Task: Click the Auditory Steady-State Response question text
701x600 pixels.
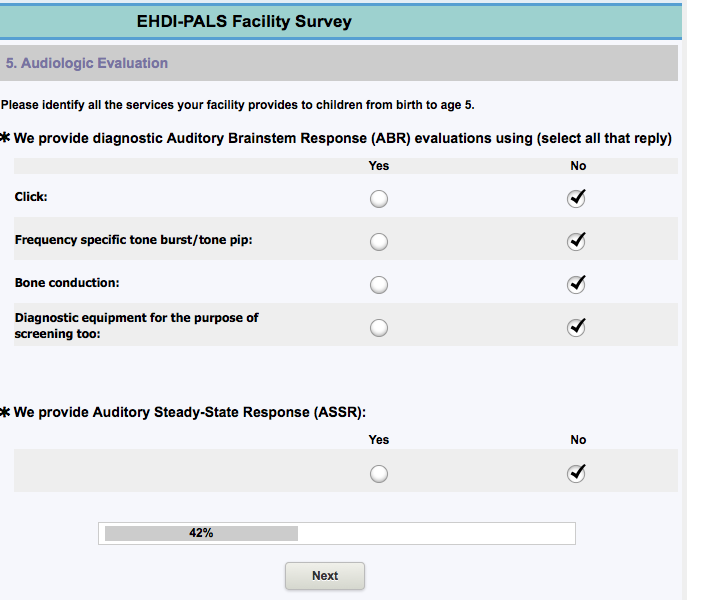Action: (x=189, y=412)
